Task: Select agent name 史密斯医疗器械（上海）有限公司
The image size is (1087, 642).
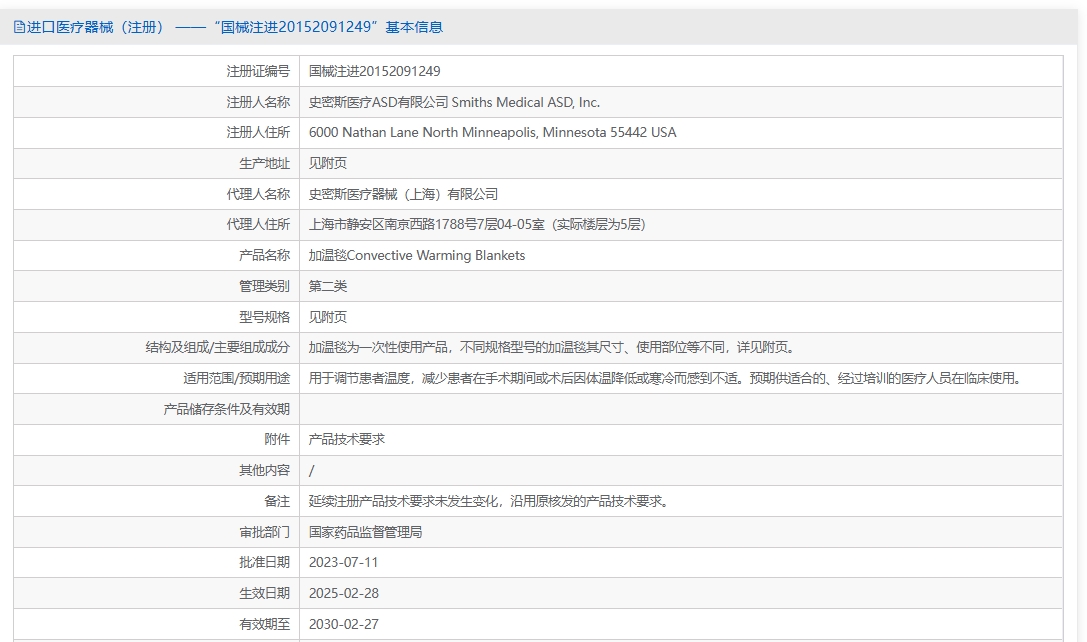Action: pyautogui.click(x=403, y=194)
